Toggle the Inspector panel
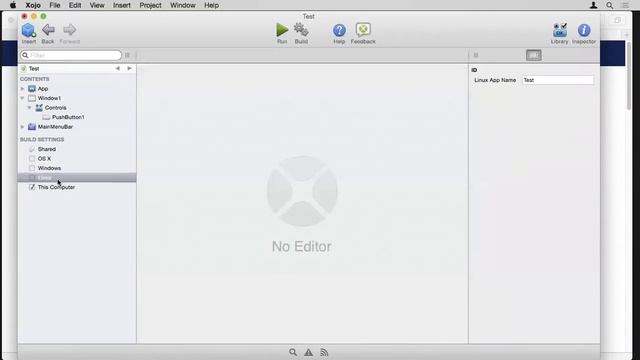The height and width of the screenshot is (360, 640). (x=584, y=30)
